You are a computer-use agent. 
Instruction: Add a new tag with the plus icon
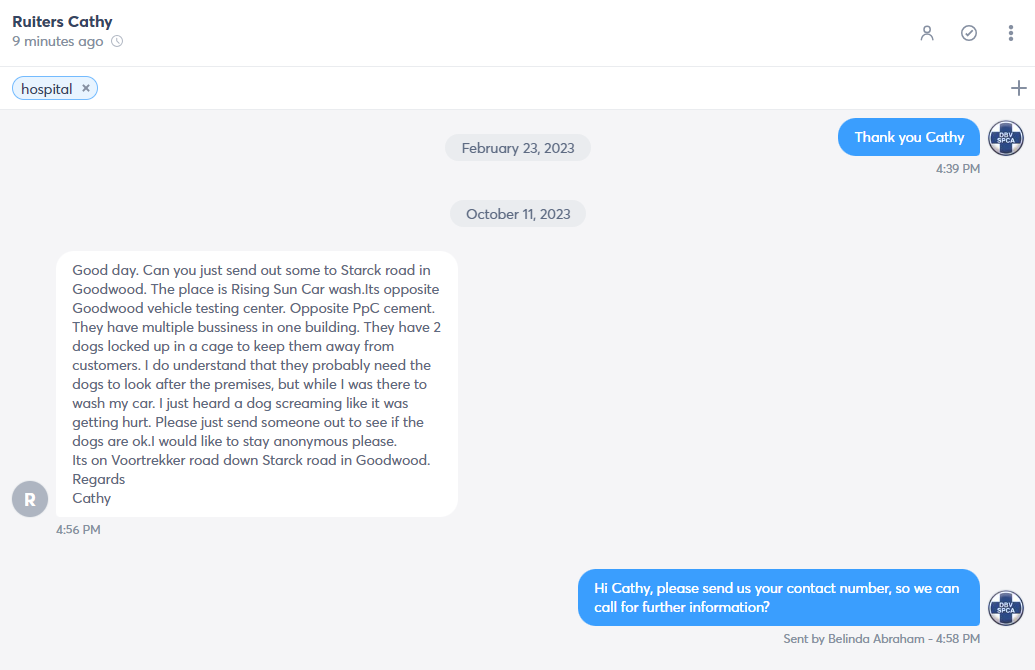1018,88
